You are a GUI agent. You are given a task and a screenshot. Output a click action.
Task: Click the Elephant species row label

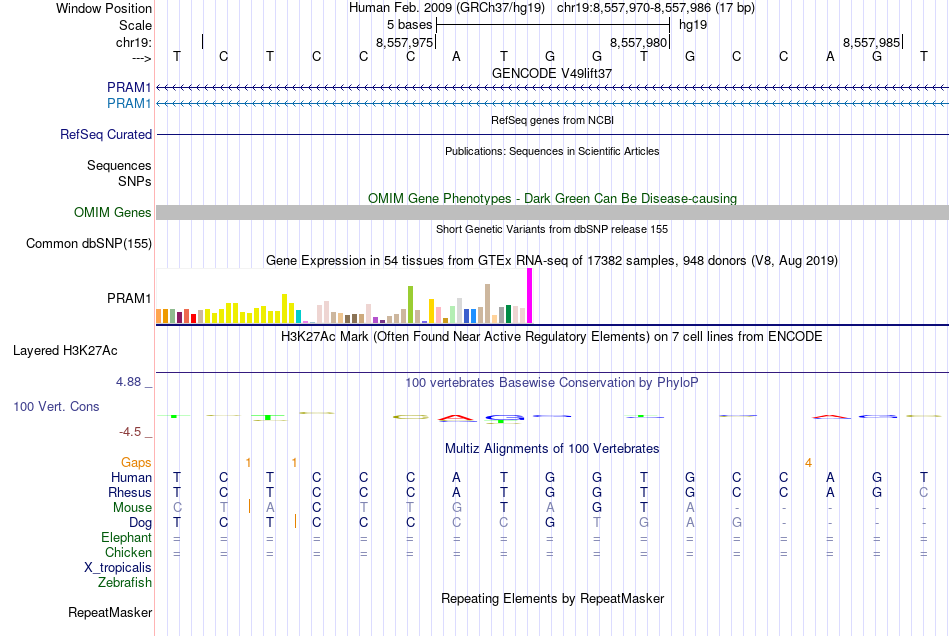coord(126,538)
